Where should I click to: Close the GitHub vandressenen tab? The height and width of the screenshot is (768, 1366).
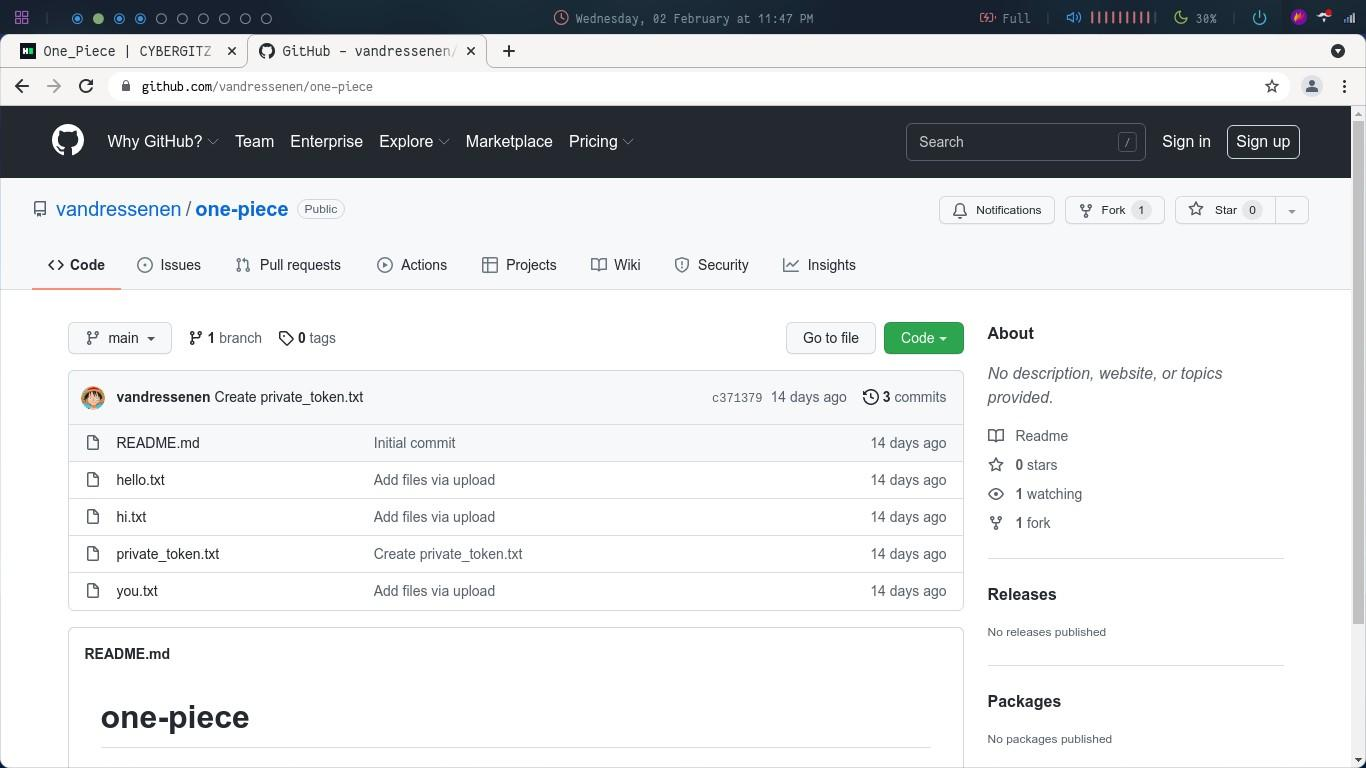click(471, 51)
